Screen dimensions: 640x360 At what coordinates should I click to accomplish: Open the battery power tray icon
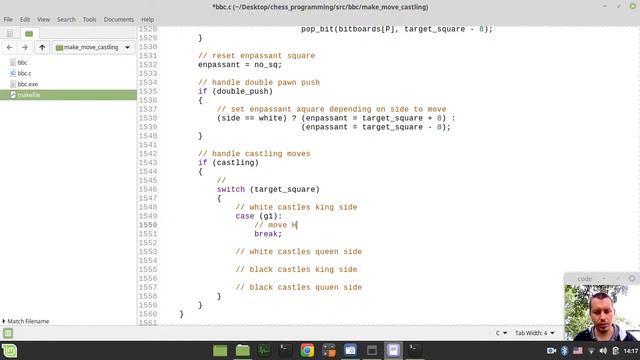616,351
